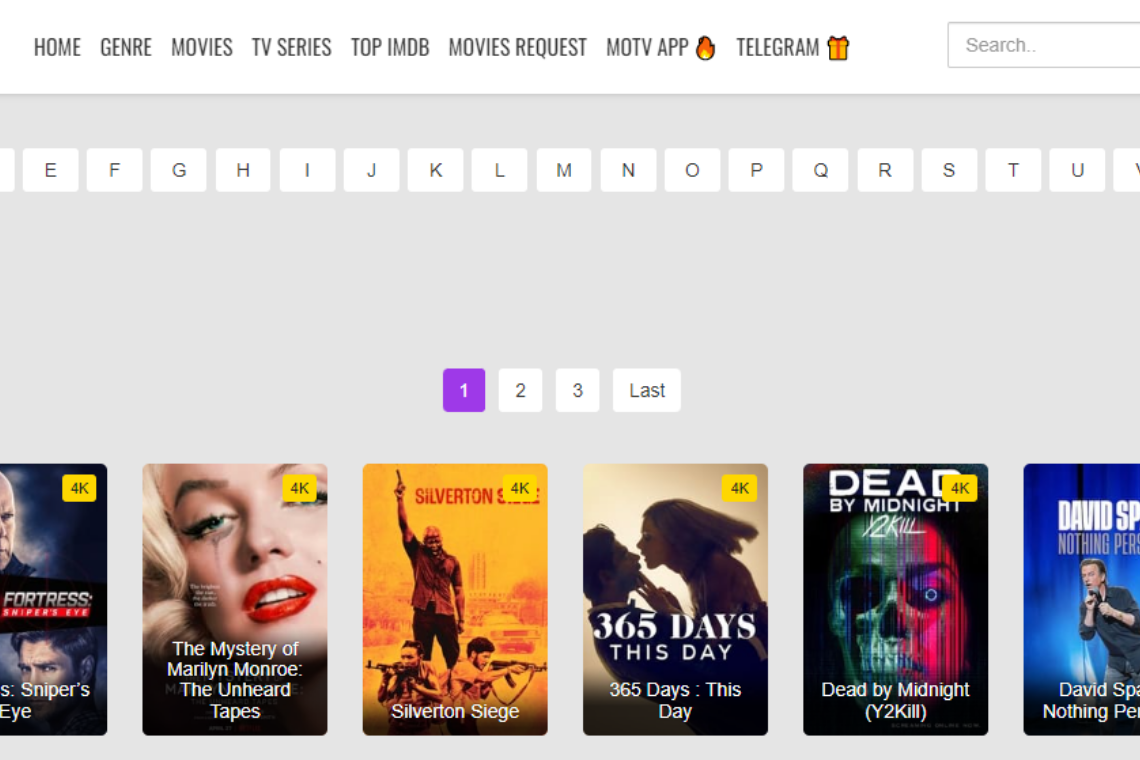Filter titles by letter M
This screenshot has height=760, width=1140.
564,170
